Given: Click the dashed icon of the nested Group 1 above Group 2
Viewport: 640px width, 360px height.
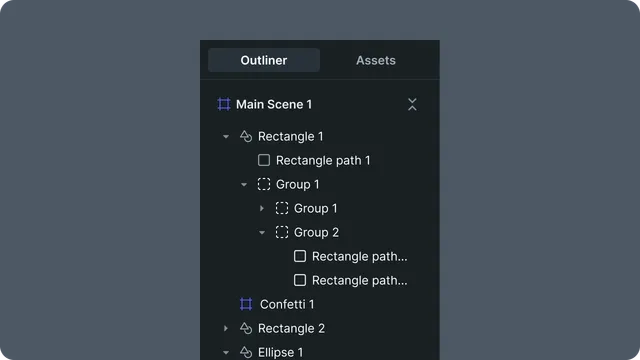Looking at the screenshot, I should point(282,208).
